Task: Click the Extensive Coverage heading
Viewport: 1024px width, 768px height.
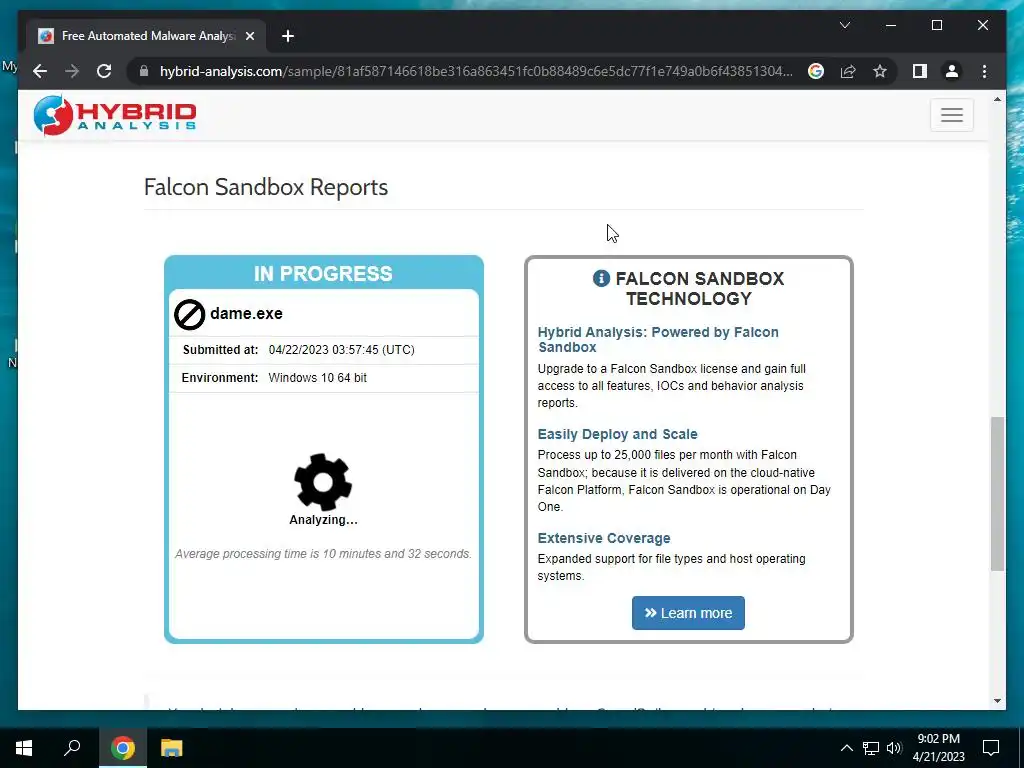Action: (x=603, y=538)
